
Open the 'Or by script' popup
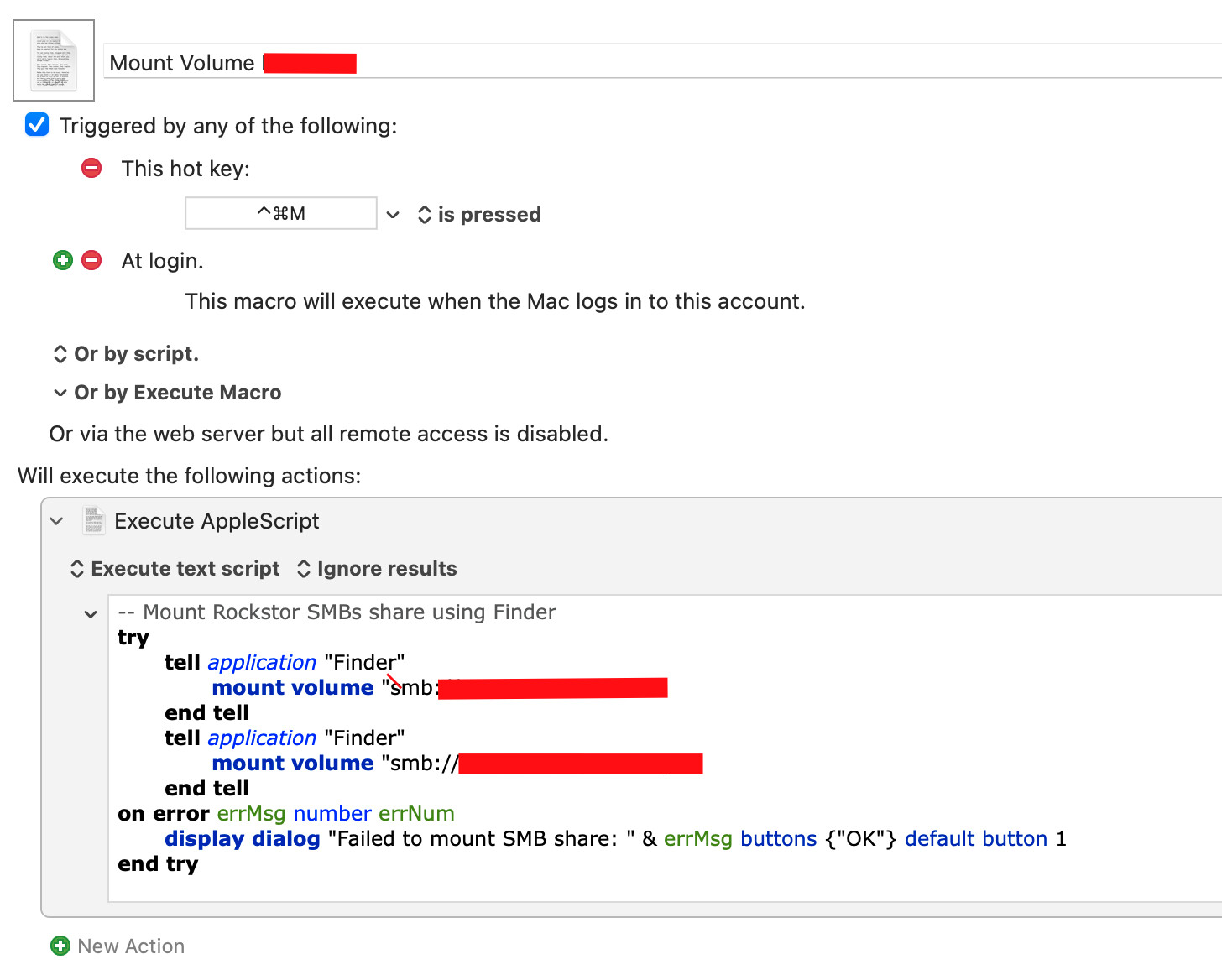(x=126, y=354)
